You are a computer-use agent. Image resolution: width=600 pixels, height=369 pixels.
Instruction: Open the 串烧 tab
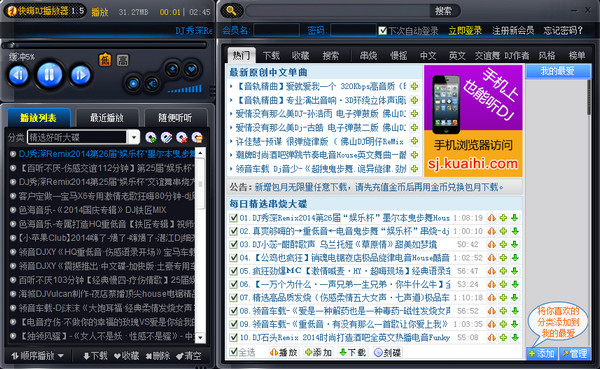368,56
